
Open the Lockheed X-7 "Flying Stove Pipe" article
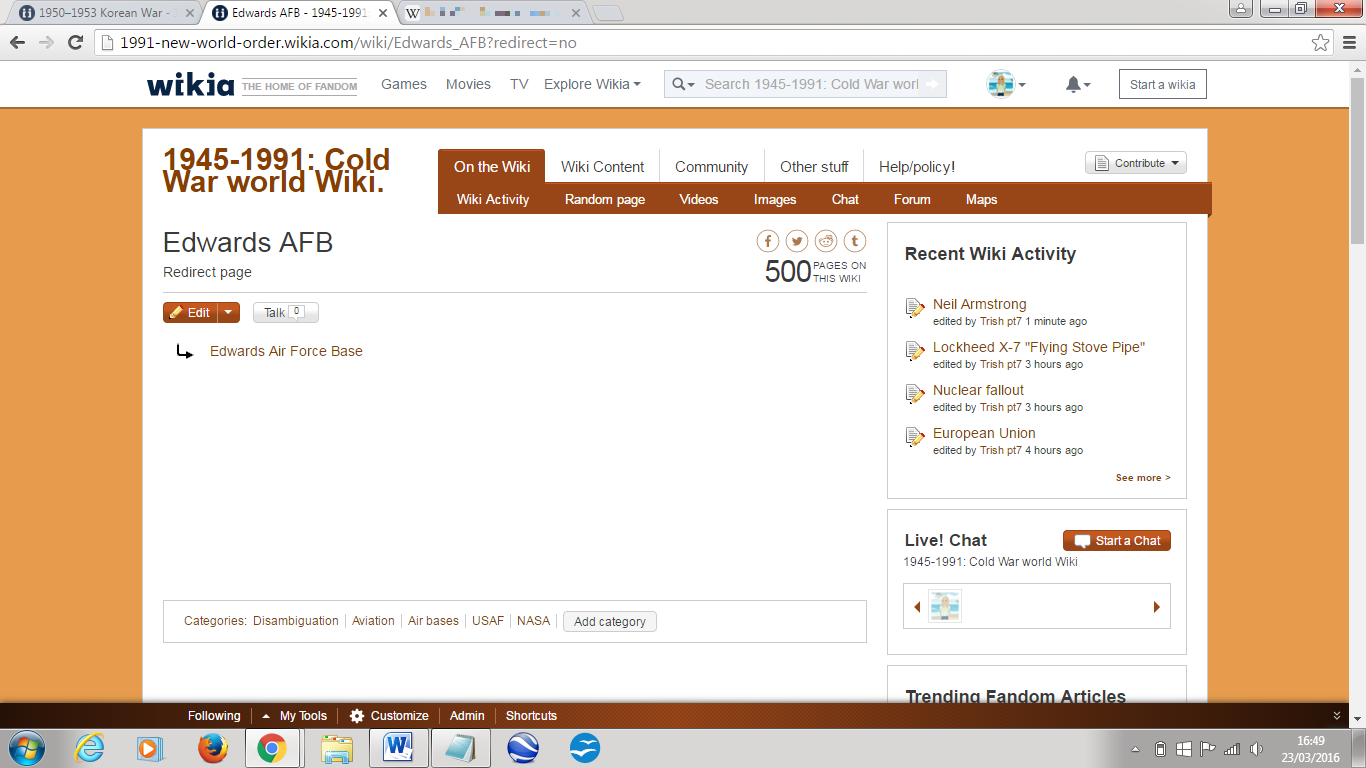click(1039, 347)
